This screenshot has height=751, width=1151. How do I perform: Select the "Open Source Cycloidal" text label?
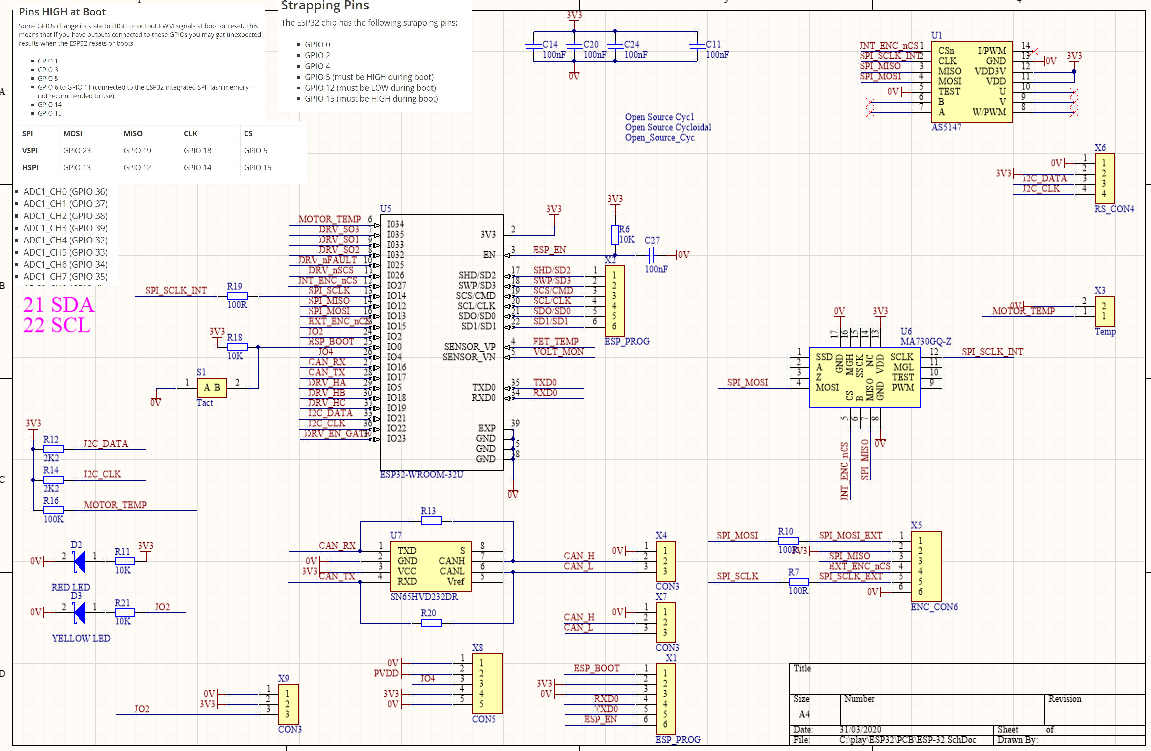point(668,128)
